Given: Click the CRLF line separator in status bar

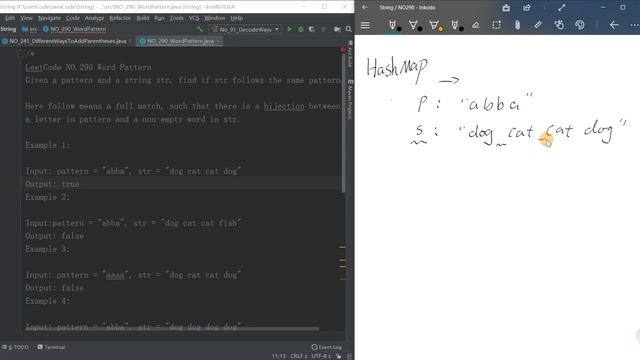Looking at the screenshot, I should 299,356.
